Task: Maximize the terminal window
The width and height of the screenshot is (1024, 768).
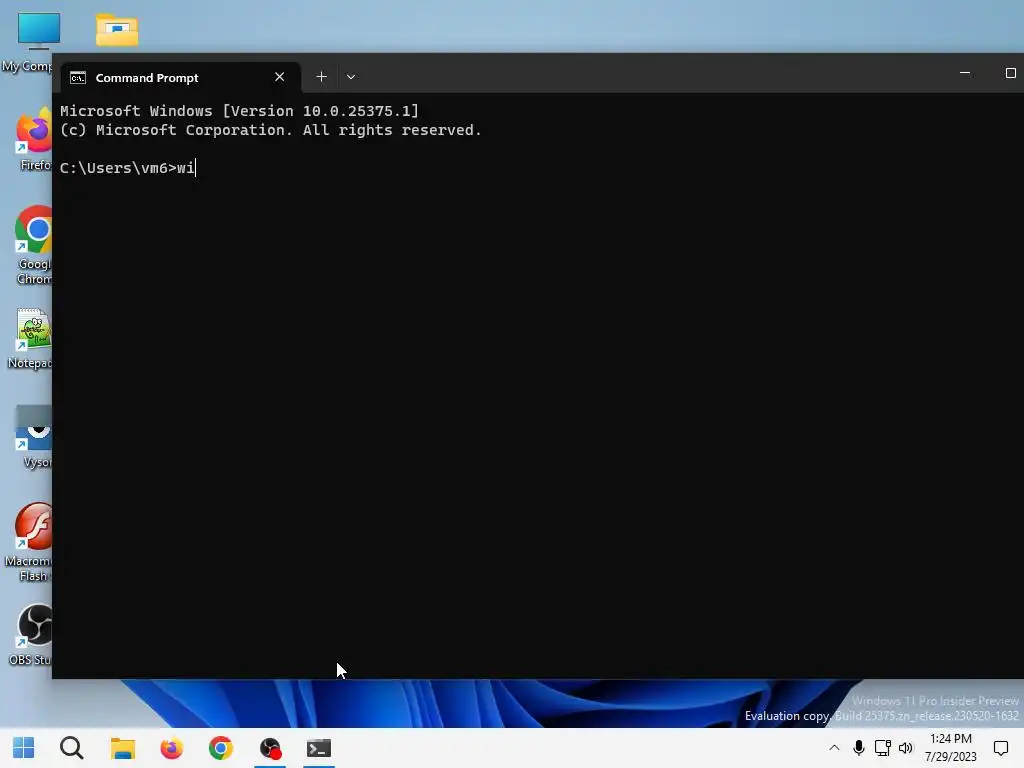Action: point(1010,73)
